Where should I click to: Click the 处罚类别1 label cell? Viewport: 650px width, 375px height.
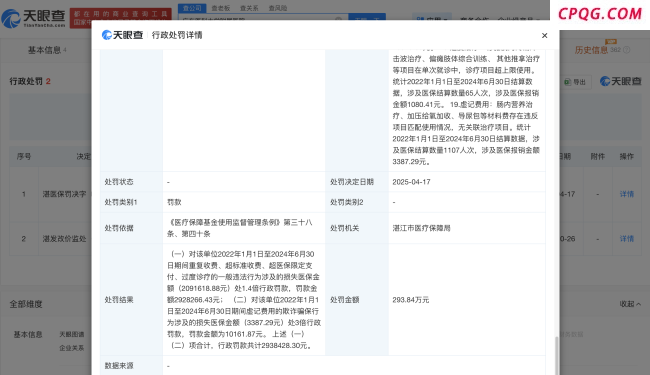pyautogui.click(x=131, y=202)
